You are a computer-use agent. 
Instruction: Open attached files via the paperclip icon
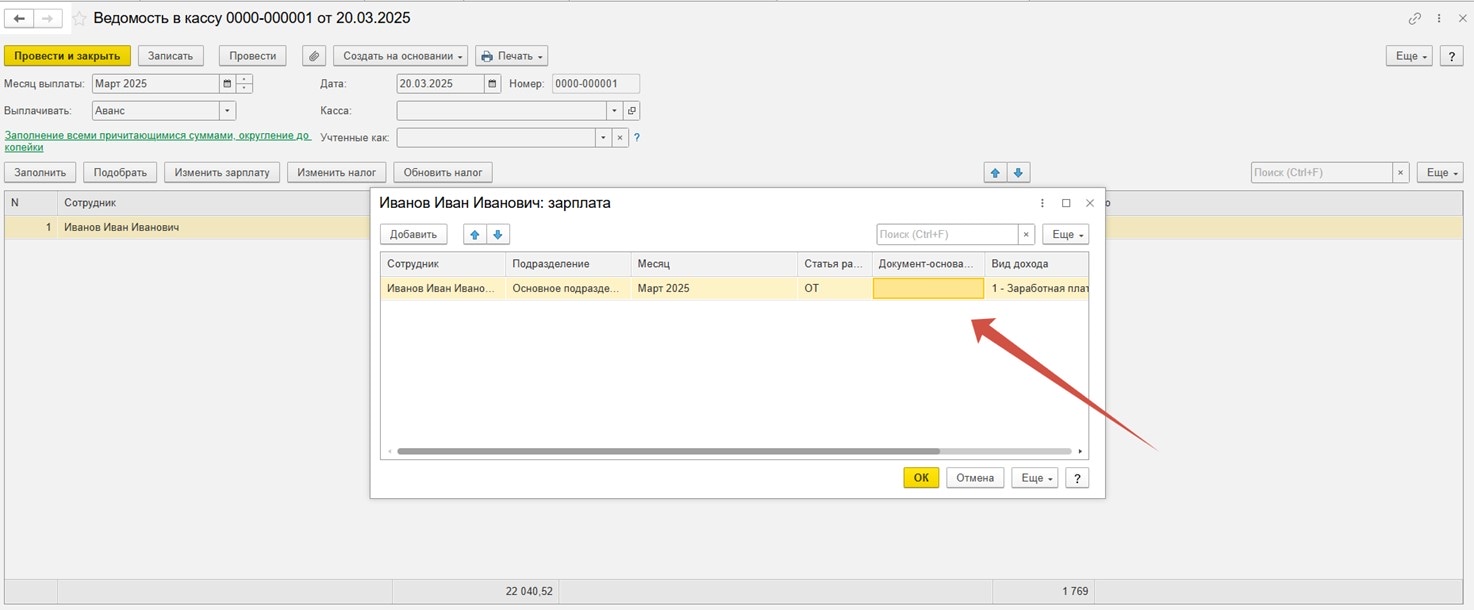[314, 56]
